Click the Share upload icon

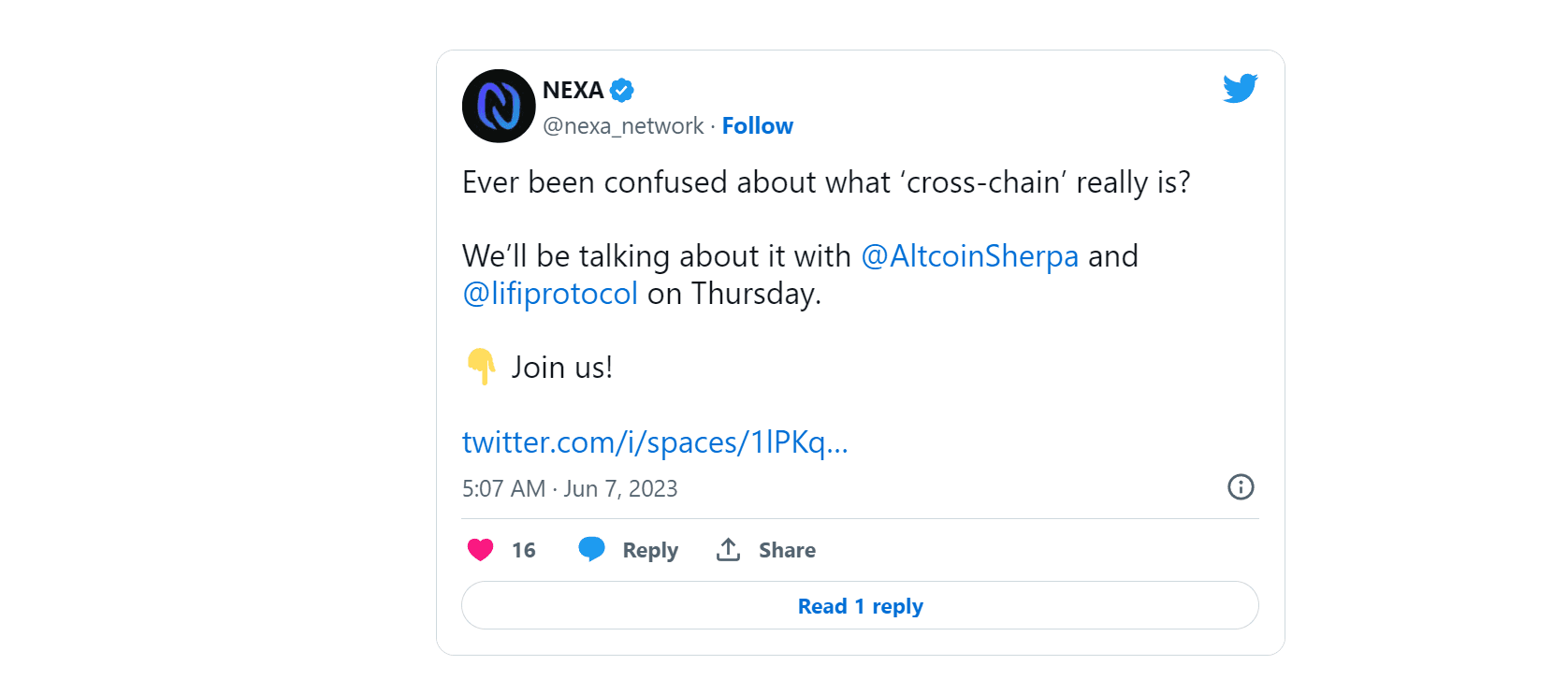728,549
